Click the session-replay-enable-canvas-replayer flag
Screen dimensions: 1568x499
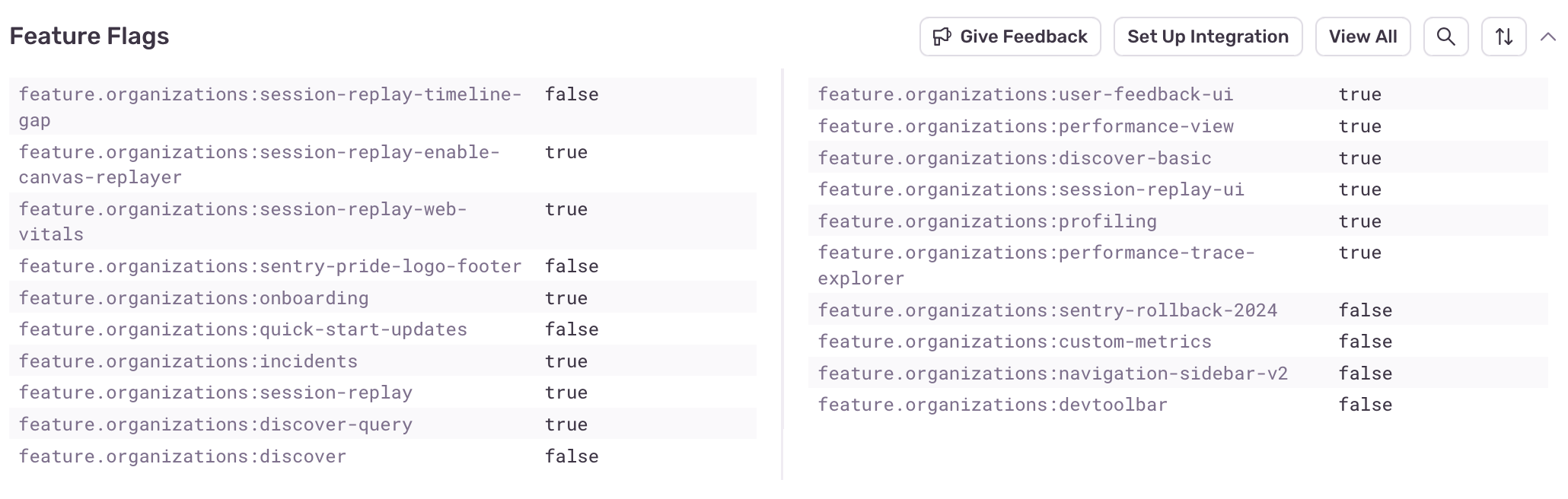tap(259, 164)
